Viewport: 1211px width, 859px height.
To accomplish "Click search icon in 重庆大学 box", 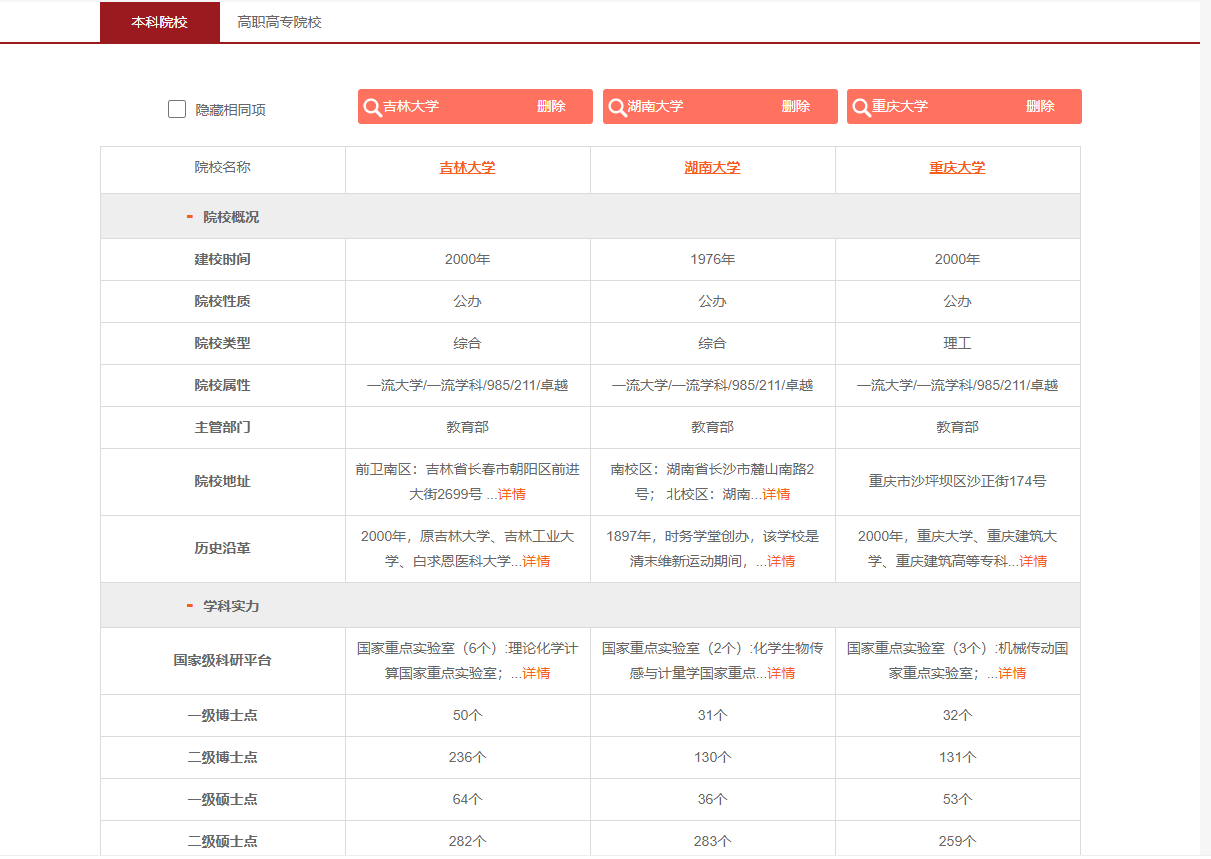I will [861, 107].
